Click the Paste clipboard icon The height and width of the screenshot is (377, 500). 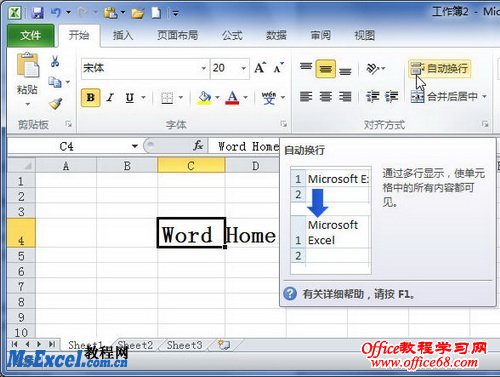[28, 65]
